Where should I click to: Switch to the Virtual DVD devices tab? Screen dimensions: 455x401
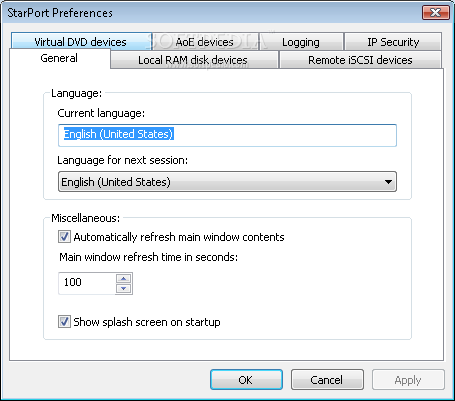click(x=81, y=41)
